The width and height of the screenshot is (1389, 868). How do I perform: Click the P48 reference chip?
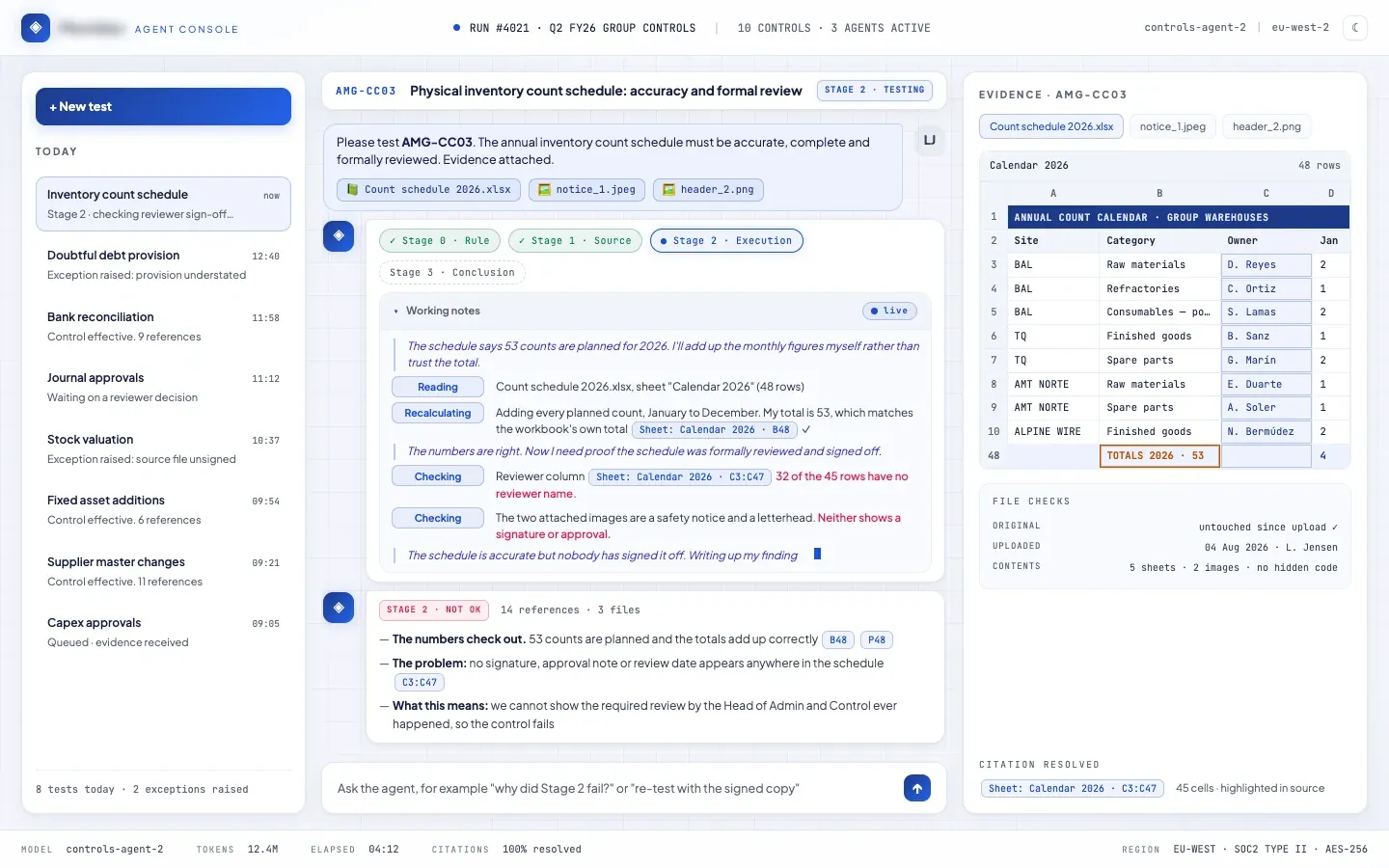877,639
